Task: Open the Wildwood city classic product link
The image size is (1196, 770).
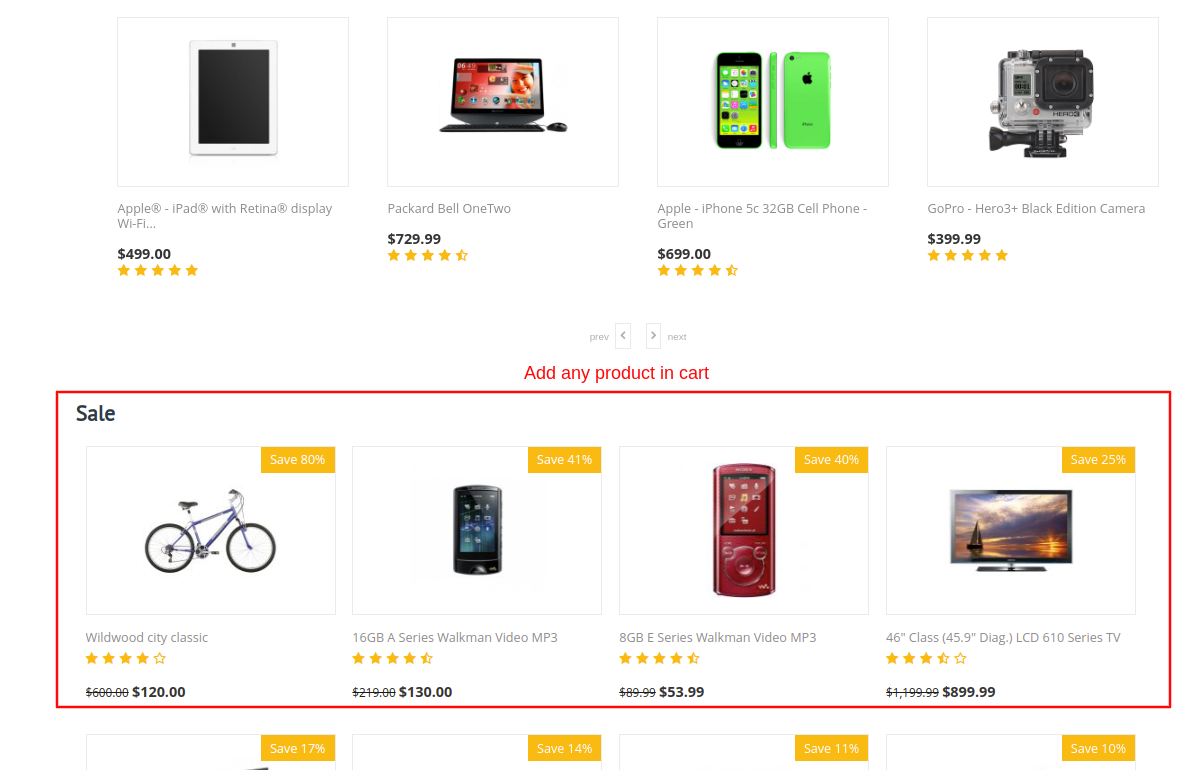Action: 147,638
